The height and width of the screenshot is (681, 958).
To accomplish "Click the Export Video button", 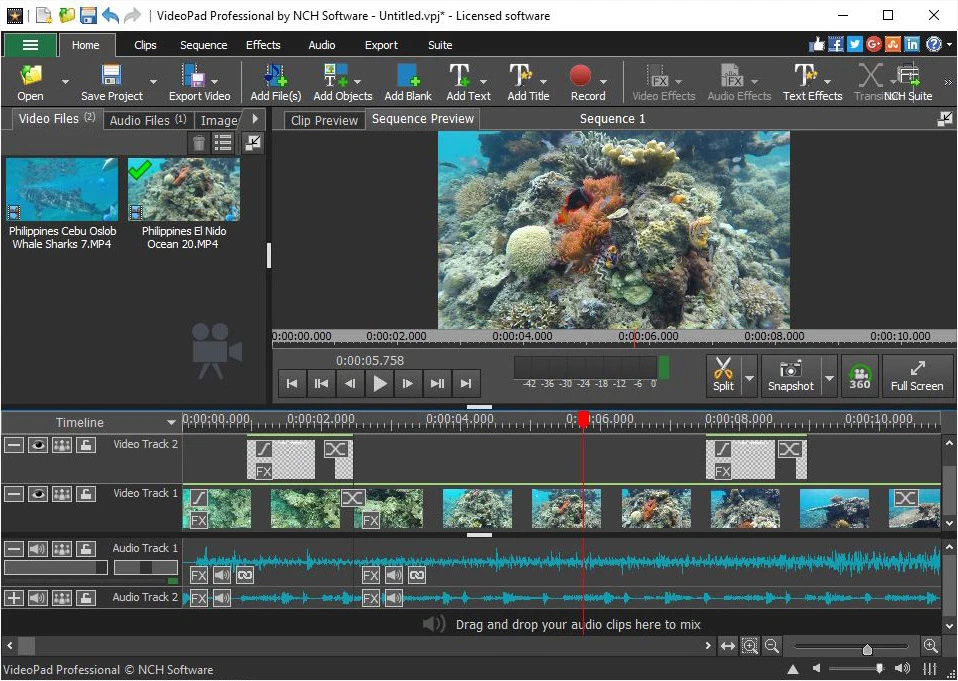I will (x=198, y=80).
